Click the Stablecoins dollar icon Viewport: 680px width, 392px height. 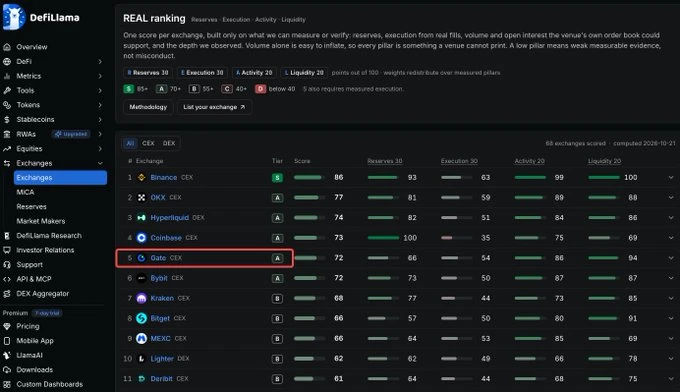(7, 120)
